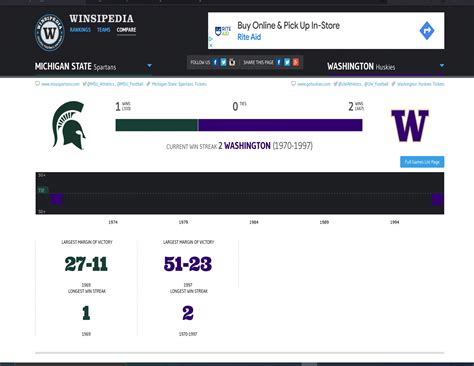Open Michigan State Spartans Tickets link
Screen dimensions: 474x366
pyautogui.click(x=179, y=84)
